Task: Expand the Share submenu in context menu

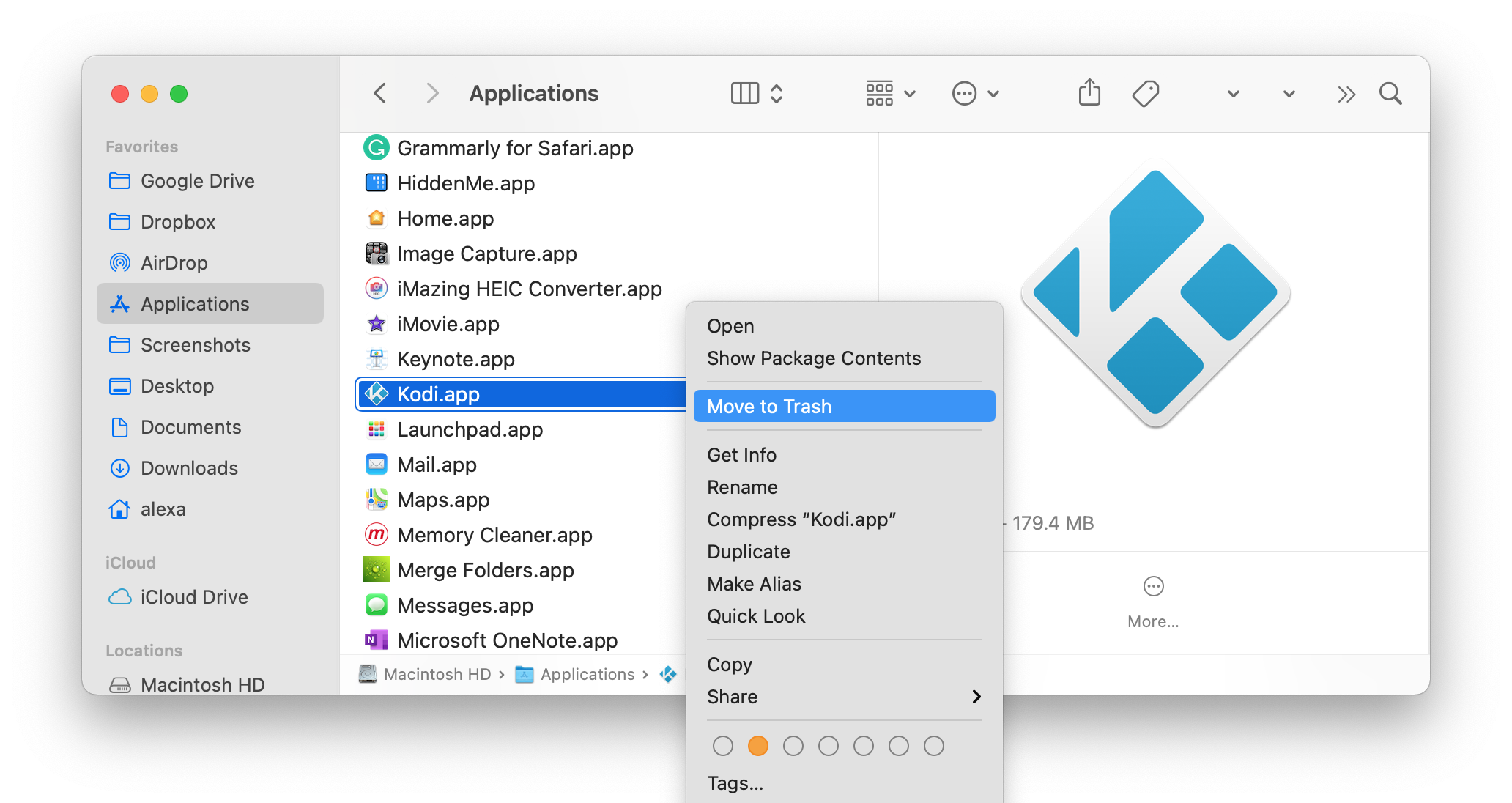Action: coord(843,697)
